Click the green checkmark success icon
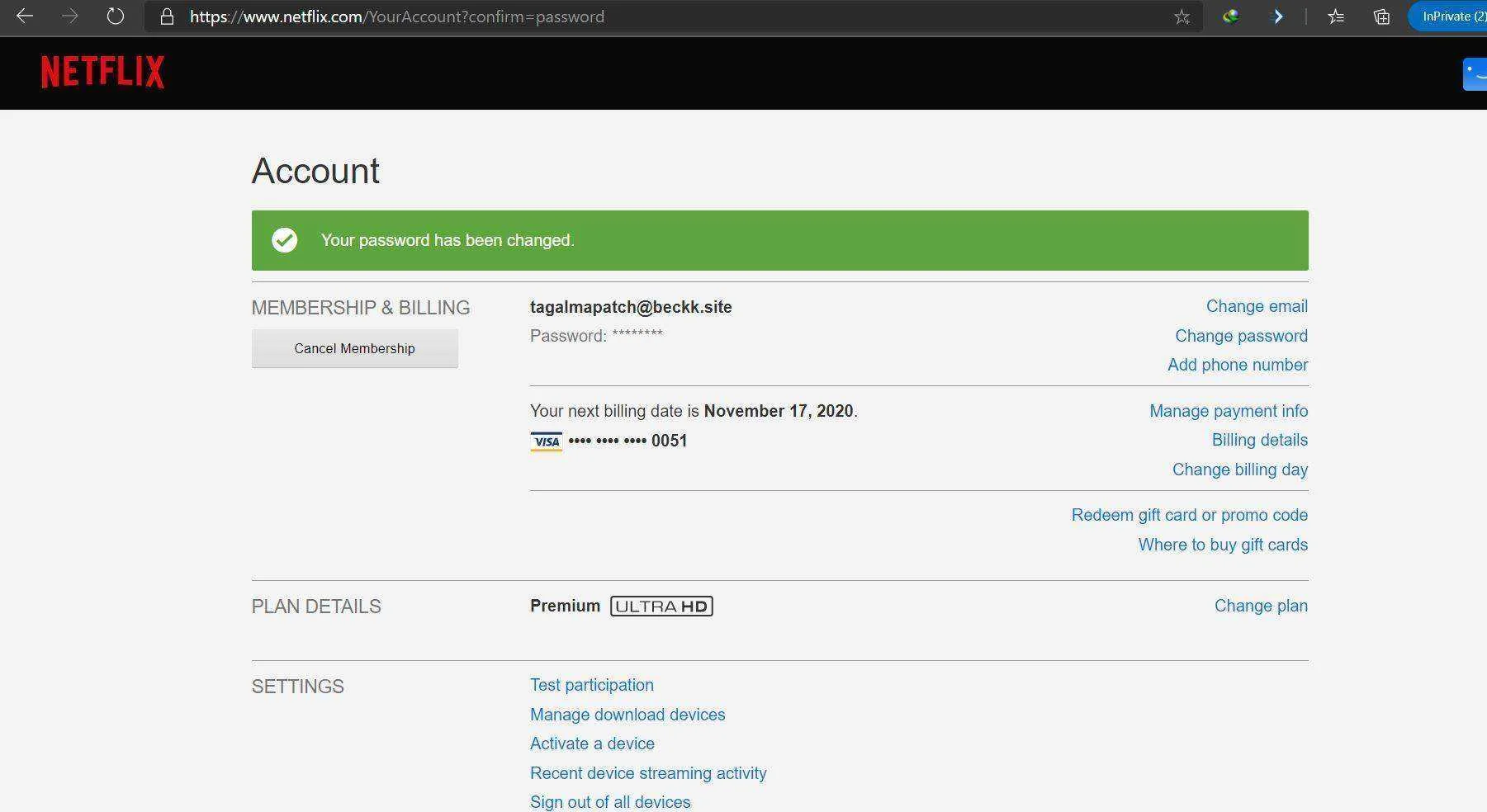The height and width of the screenshot is (812, 1487). [x=285, y=240]
